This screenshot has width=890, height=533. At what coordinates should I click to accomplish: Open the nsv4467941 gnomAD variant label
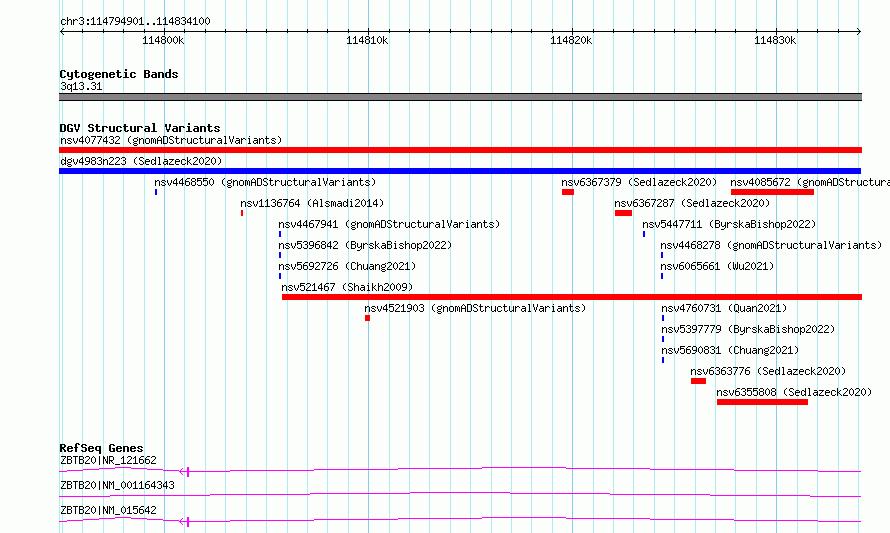click(x=389, y=224)
